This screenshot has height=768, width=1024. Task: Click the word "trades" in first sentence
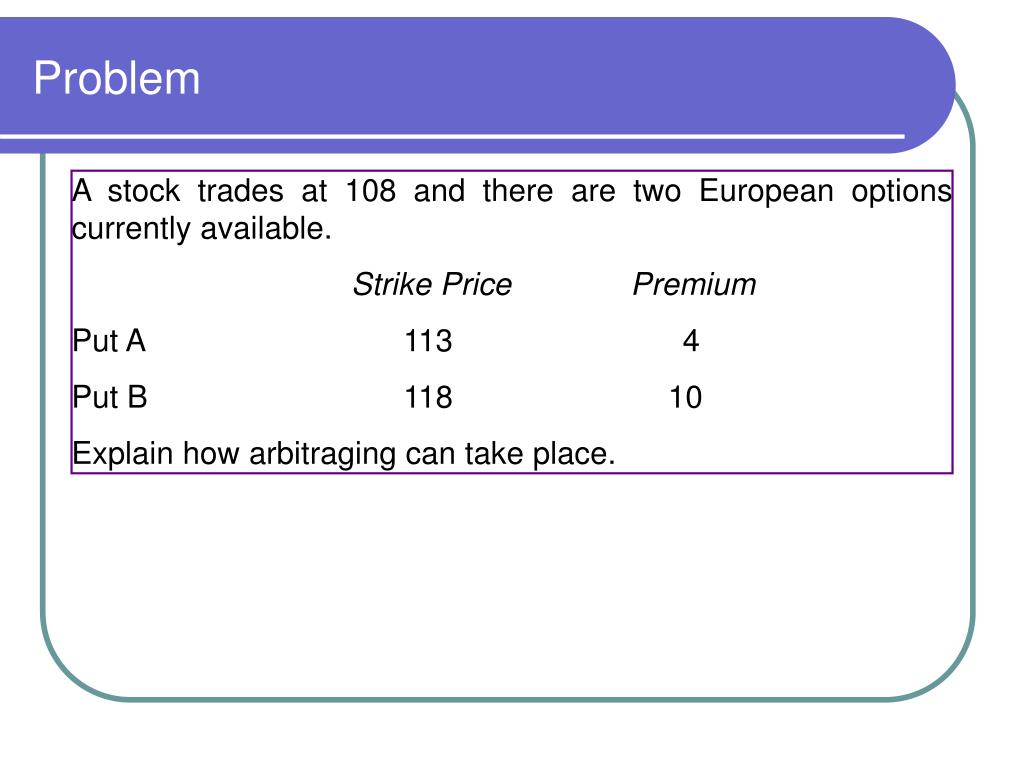[x=240, y=191]
